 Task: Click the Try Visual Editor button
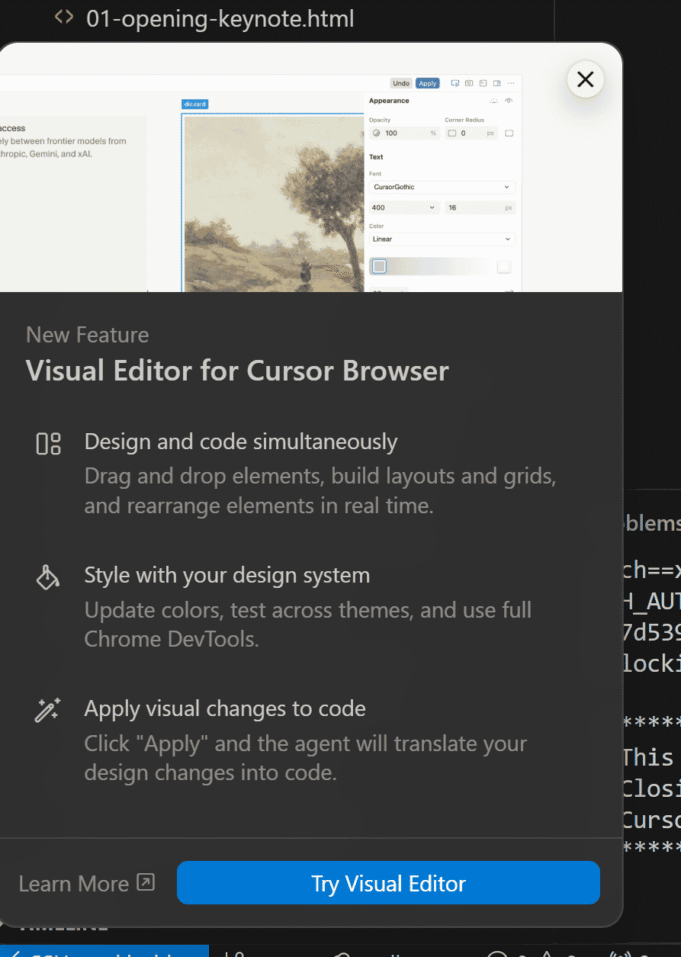(x=388, y=883)
